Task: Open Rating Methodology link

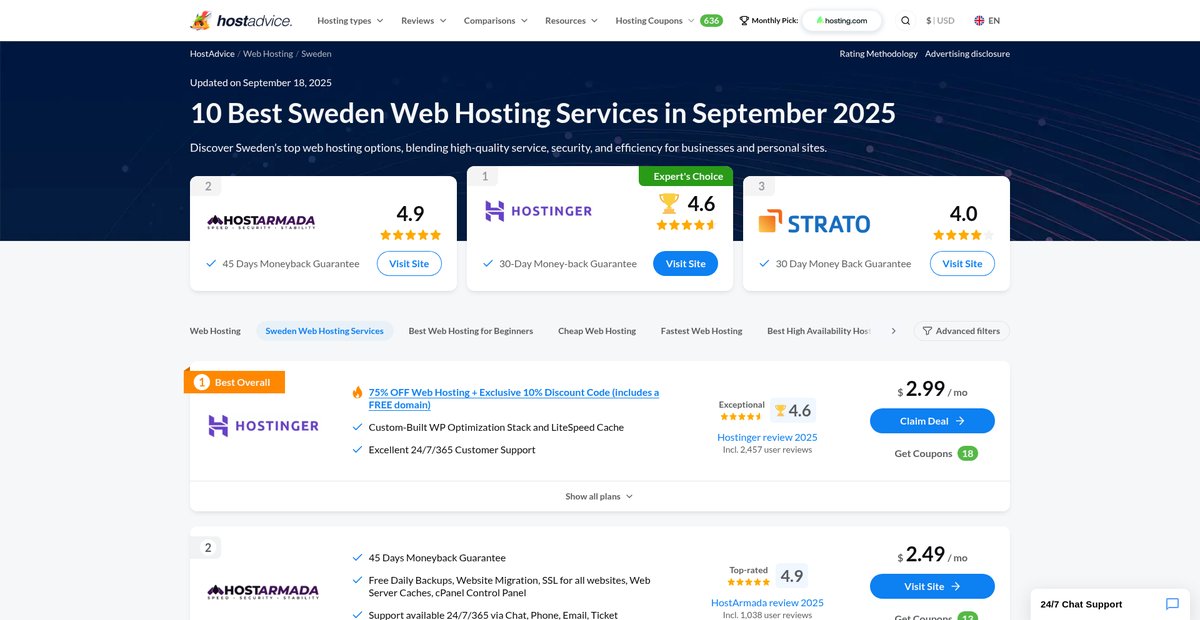Action: coord(878,54)
